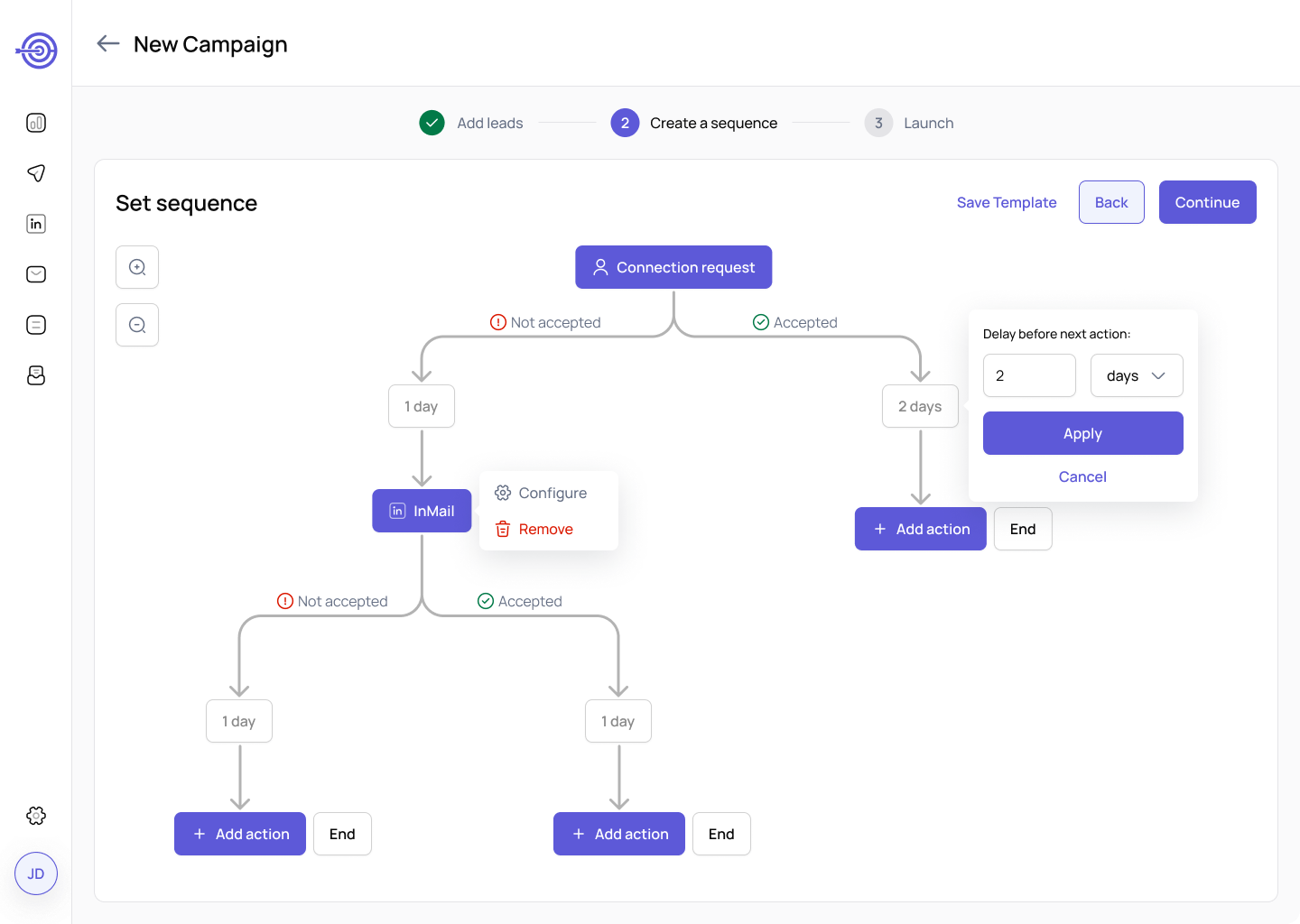The width and height of the screenshot is (1300, 924).
Task: Click the JD user avatar
Action: (x=36, y=873)
